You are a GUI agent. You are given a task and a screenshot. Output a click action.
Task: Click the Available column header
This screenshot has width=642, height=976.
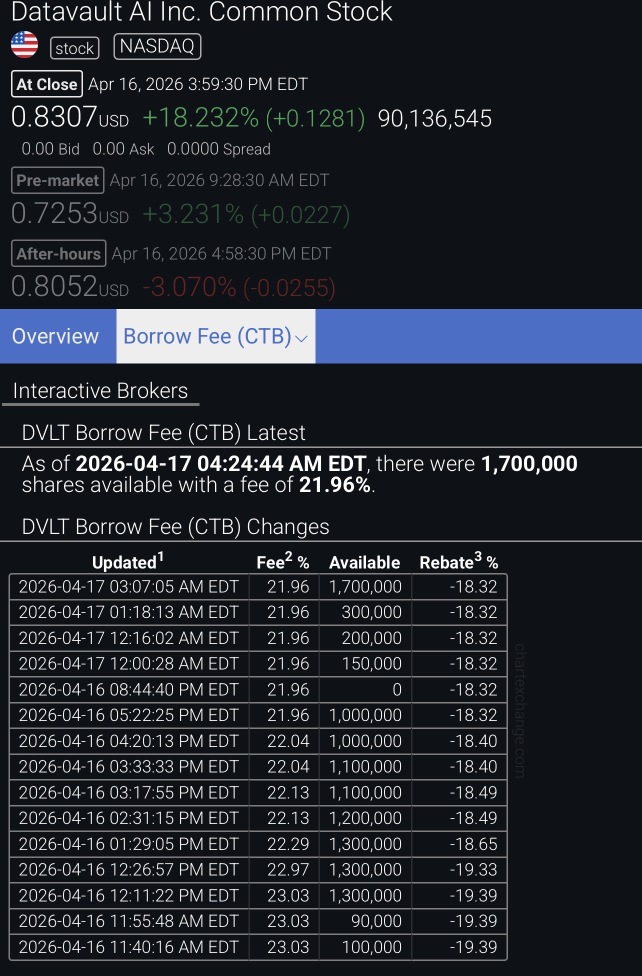[x=364, y=563]
